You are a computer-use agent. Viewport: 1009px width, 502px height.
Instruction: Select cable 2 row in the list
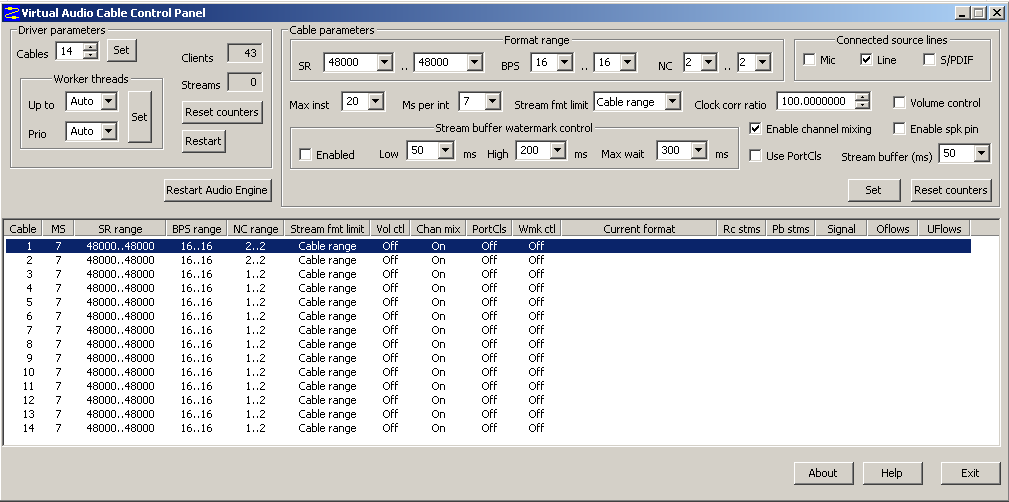pos(488,260)
